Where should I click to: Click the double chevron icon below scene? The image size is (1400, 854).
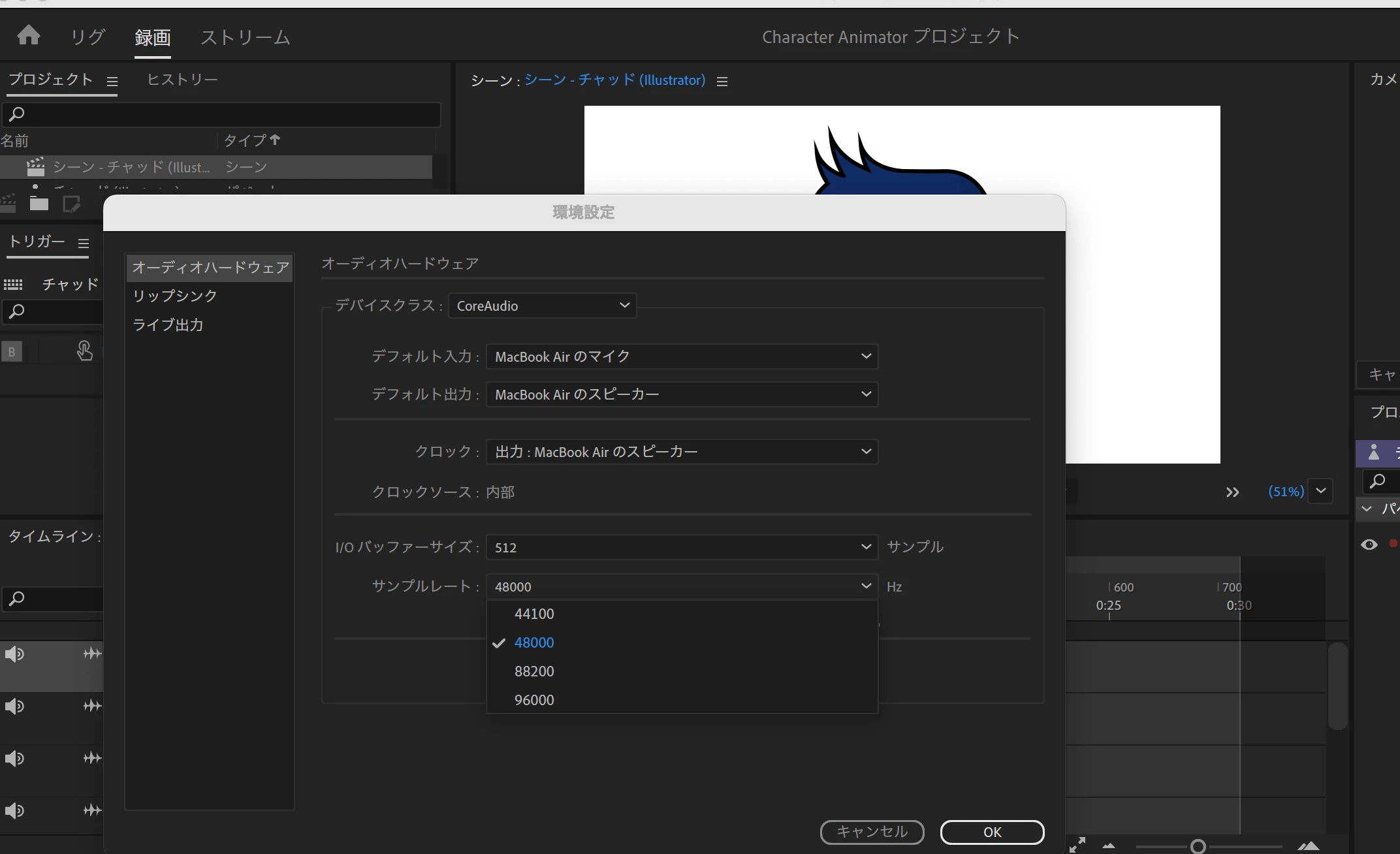pos(1232,492)
